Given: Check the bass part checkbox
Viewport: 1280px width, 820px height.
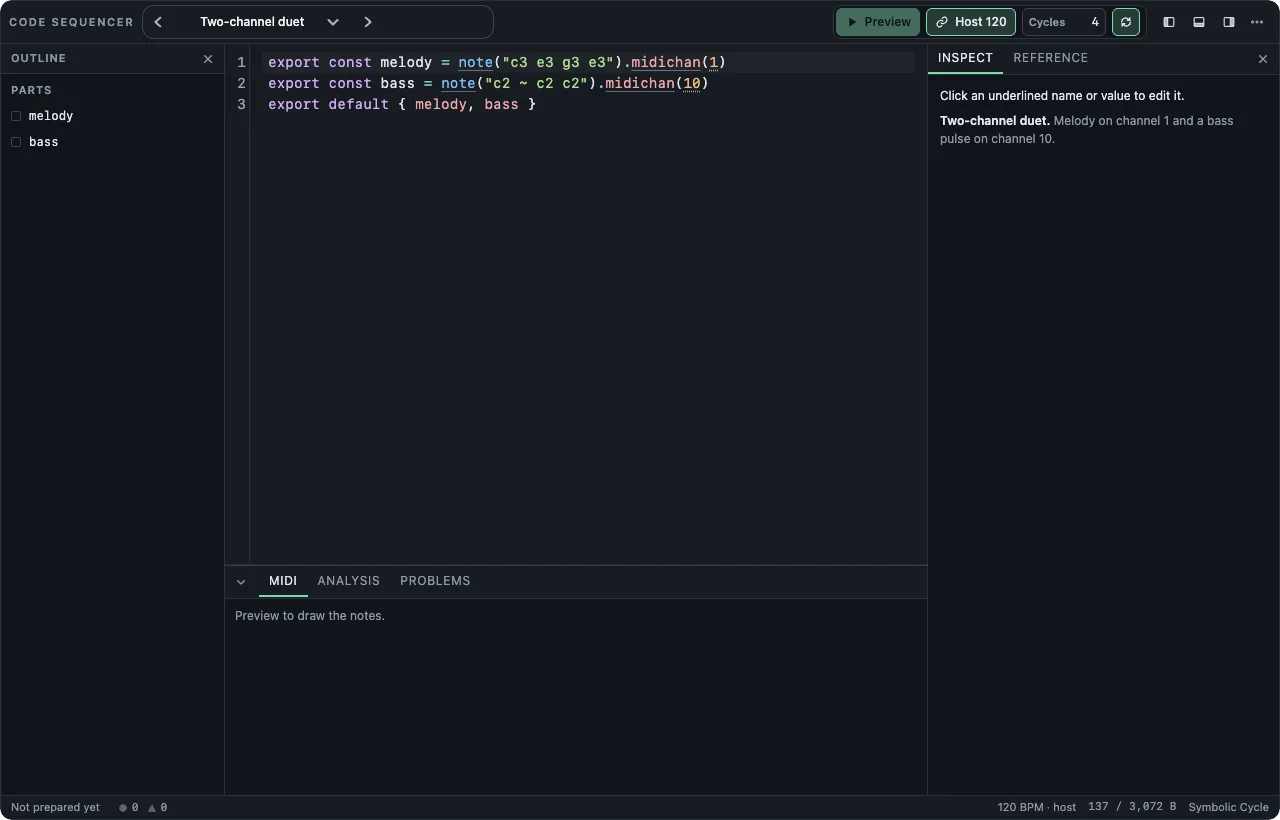Looking at the screenshot, I should point(16,142).
